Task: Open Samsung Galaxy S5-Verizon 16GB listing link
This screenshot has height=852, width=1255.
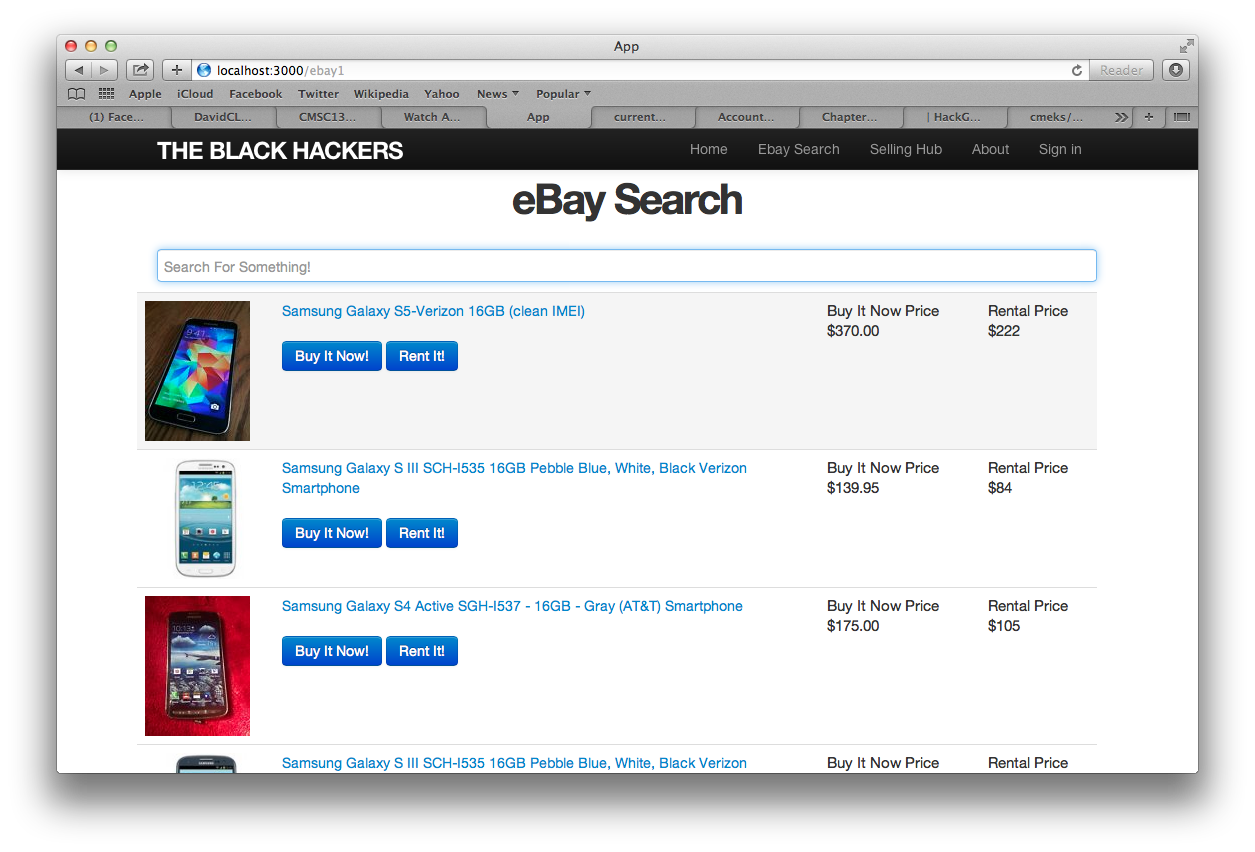Action: click(433, 311)
